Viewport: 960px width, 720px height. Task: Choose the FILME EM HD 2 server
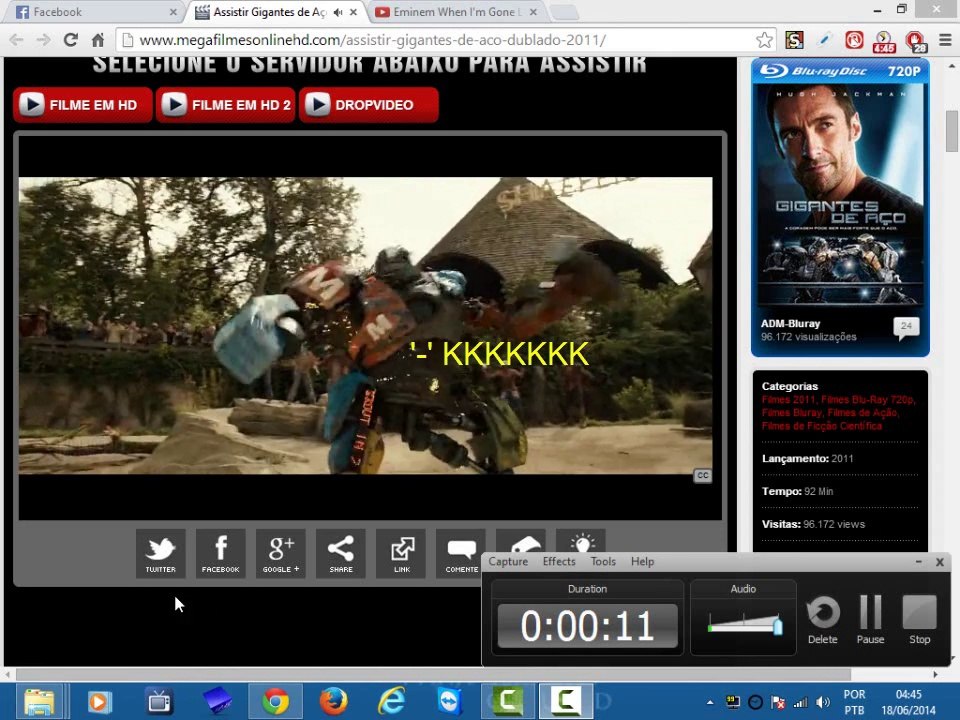click(x=225, y=105)
